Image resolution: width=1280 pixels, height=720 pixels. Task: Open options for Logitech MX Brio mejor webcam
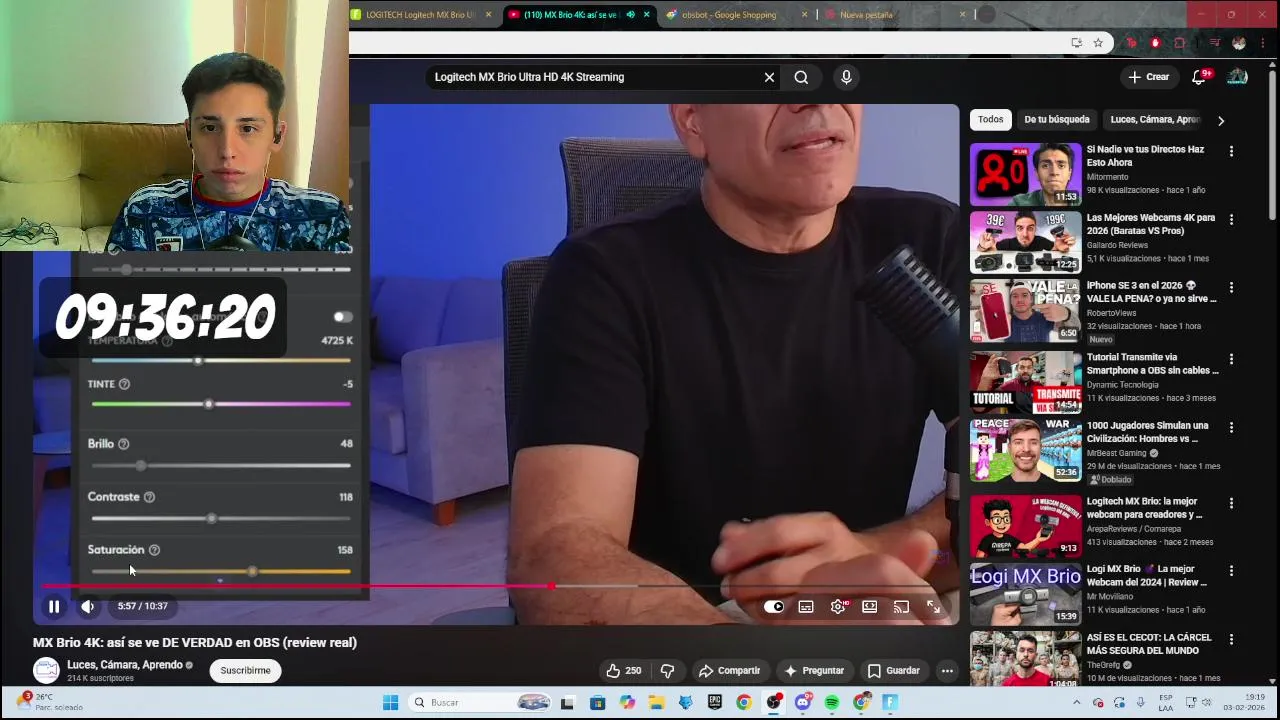1231,503
